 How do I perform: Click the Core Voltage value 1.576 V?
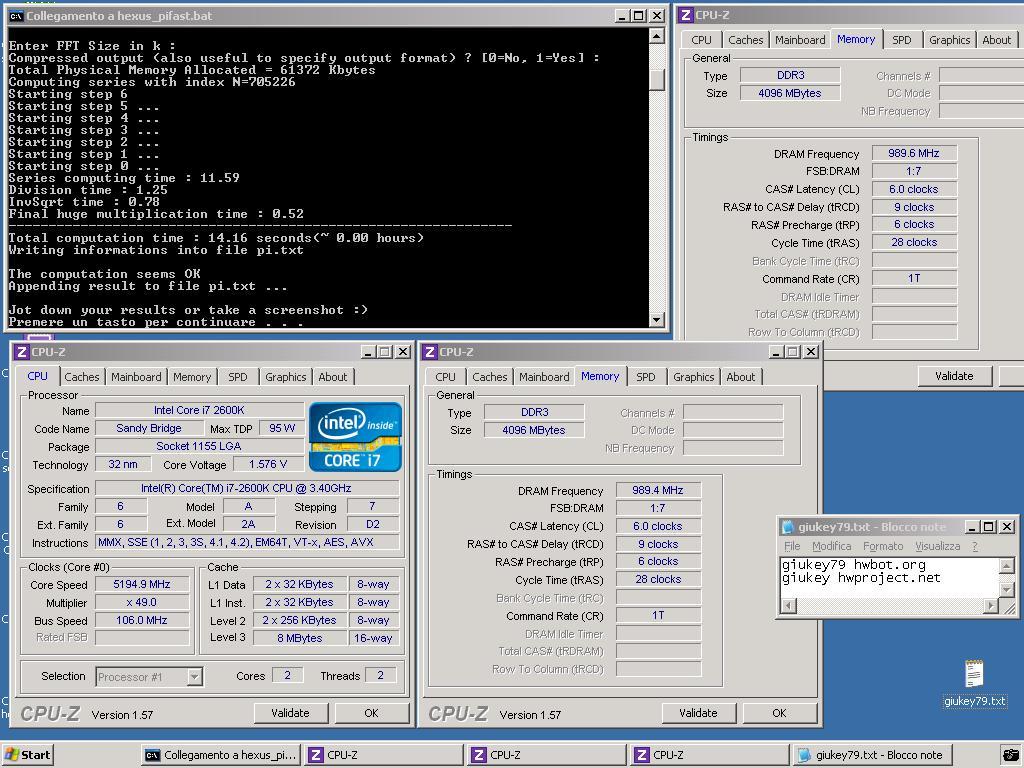(268, 464)
